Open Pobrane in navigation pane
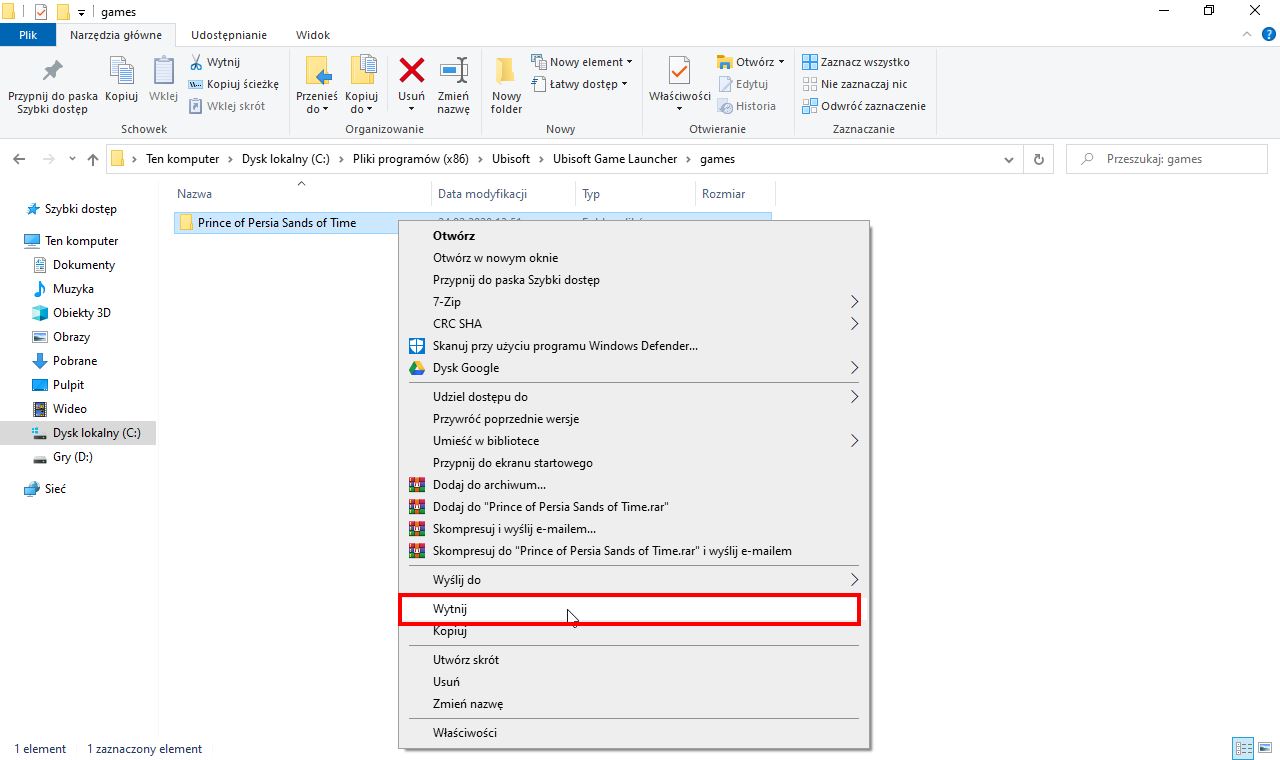The width and height of the screenshot is (1280, 760). (x=75, y=361)
